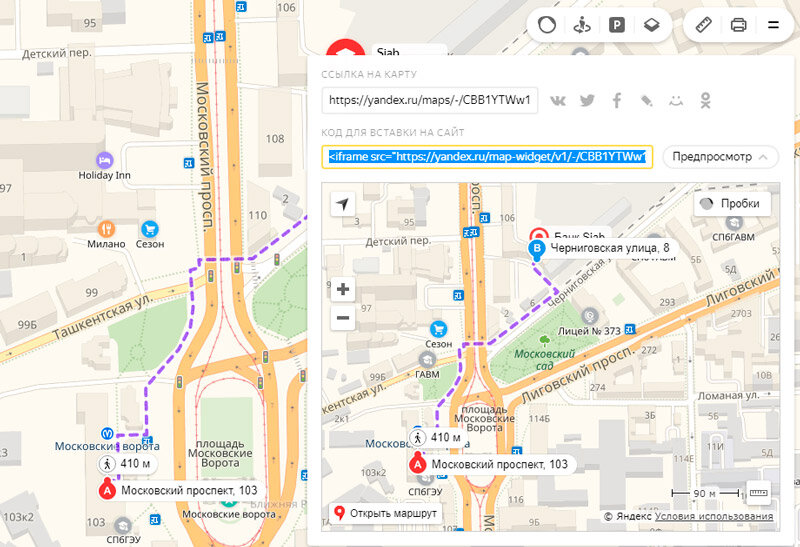Click 410 м walking distance label on main map
Image resolution: width=800 pixels, height=547 pixels.
[129, 464]
